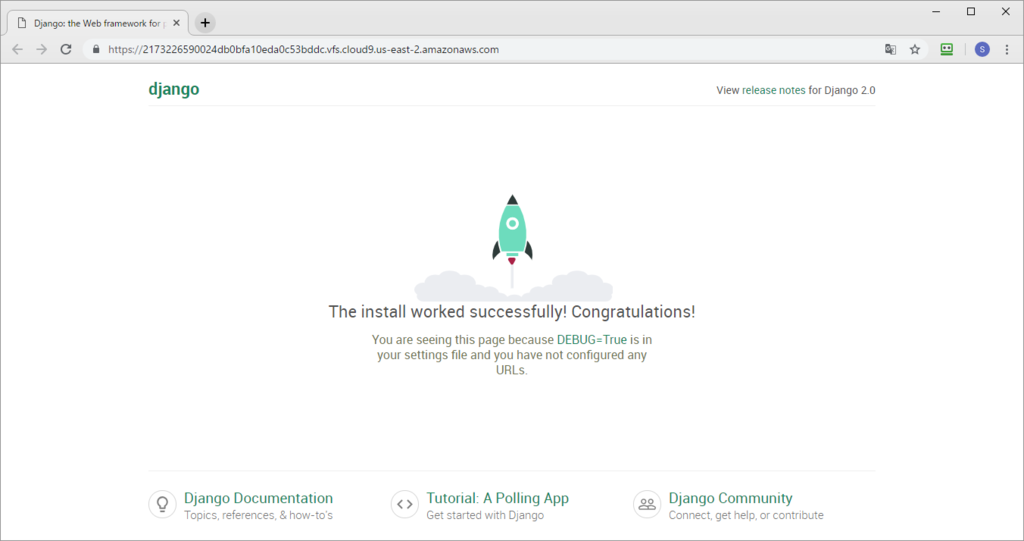Open the translate page icon
The width and height of the screenshot is (1024, 541).
(890, 50)
